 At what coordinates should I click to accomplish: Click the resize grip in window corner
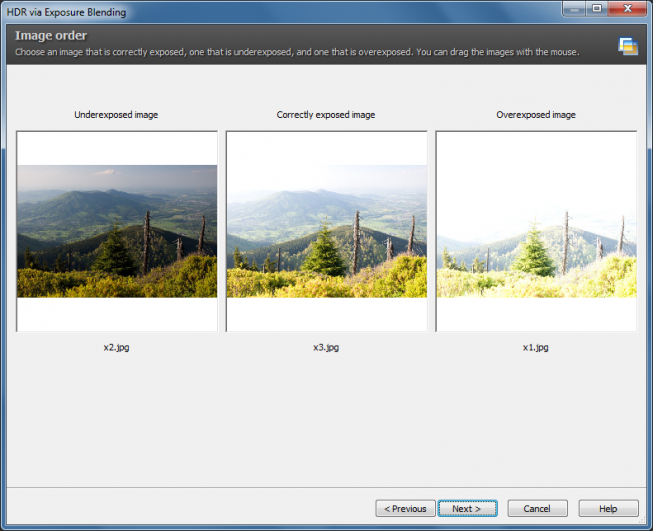(x=643, y=521)
